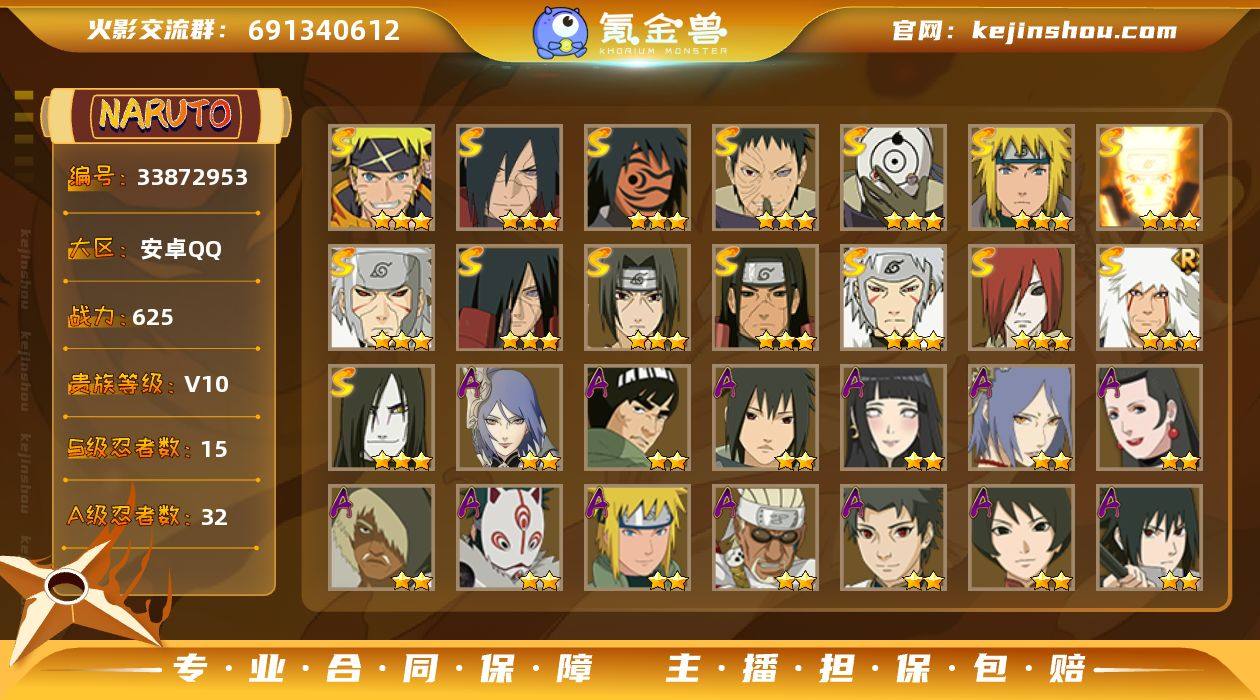The width and height of the screenshot is (1260, 700).
Task: Click the NARUTO scroll title banner
Action: tap(165, 114)
